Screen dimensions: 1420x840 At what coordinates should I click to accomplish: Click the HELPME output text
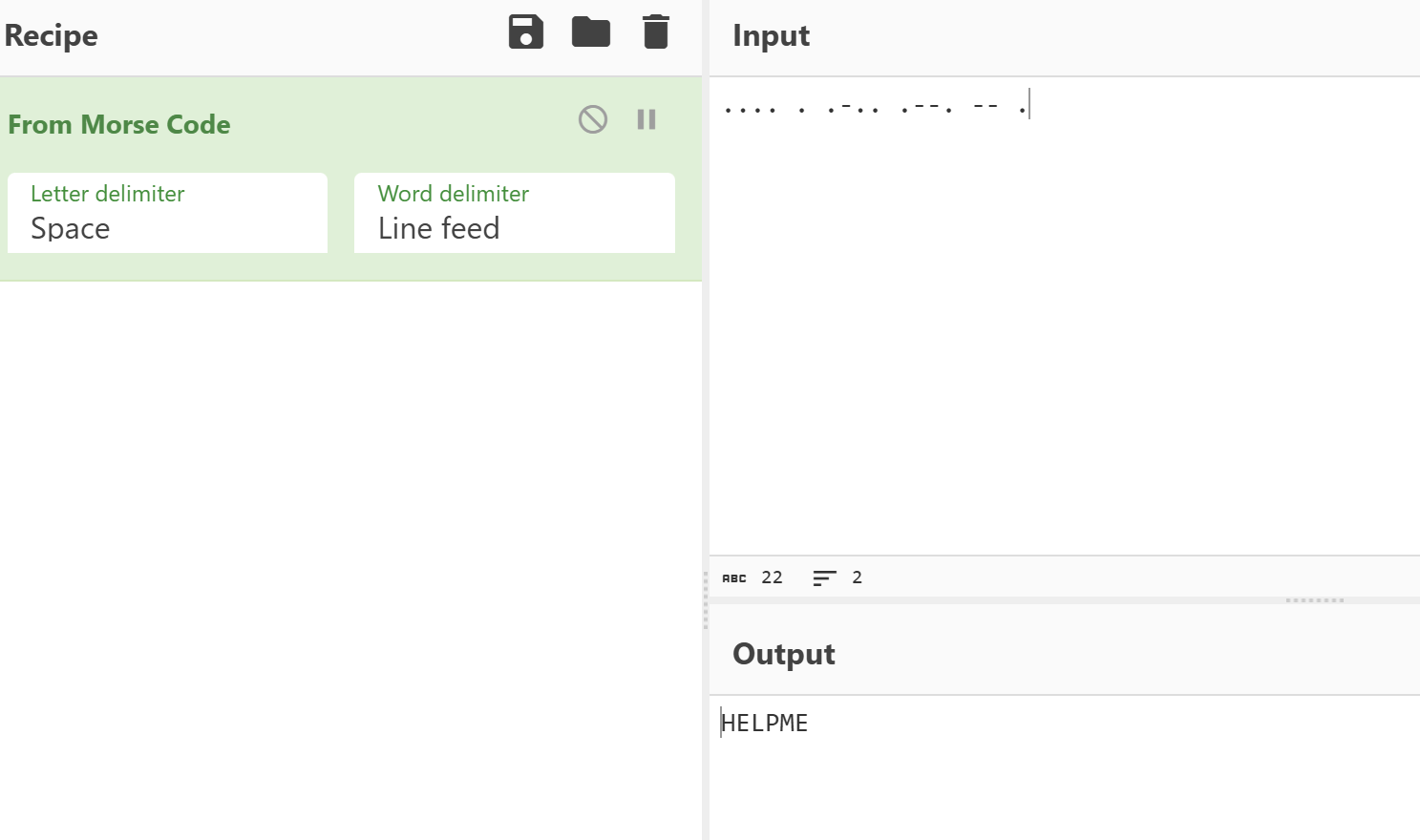[x=765, y=724]
